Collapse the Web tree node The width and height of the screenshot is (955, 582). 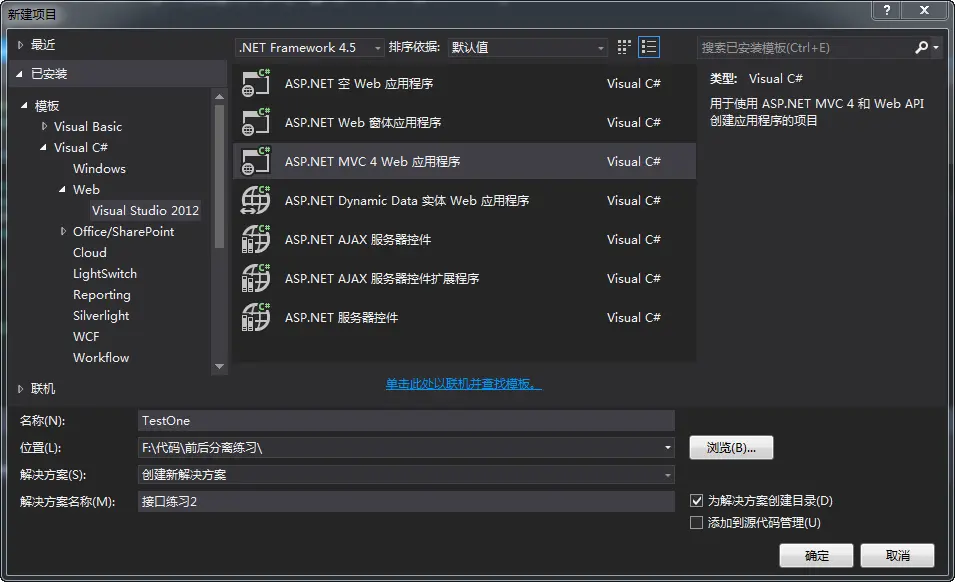(62, 189)
